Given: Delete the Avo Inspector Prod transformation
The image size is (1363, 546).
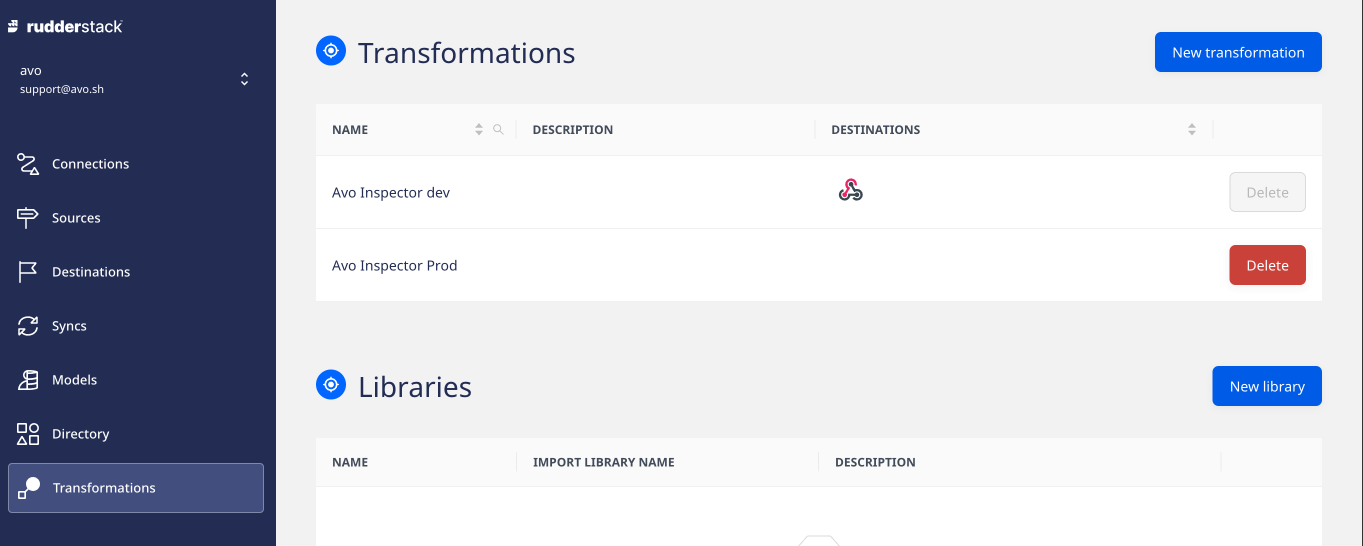Looking at the screenshot, I should click(1266, 265).
